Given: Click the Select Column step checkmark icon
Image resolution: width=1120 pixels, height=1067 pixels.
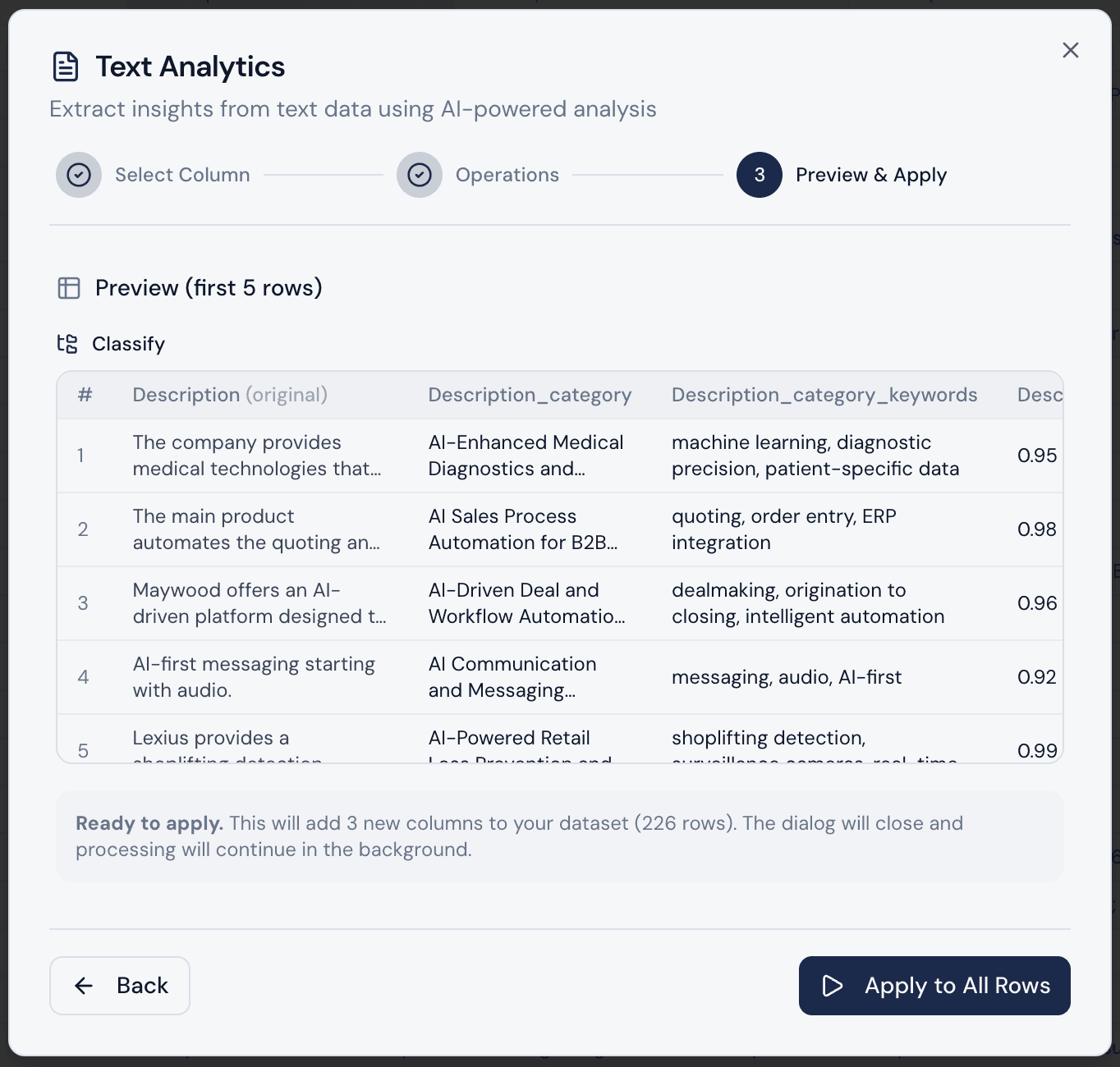Looking at the screenshot, I should pyautogui.click(x=79, y=175).
